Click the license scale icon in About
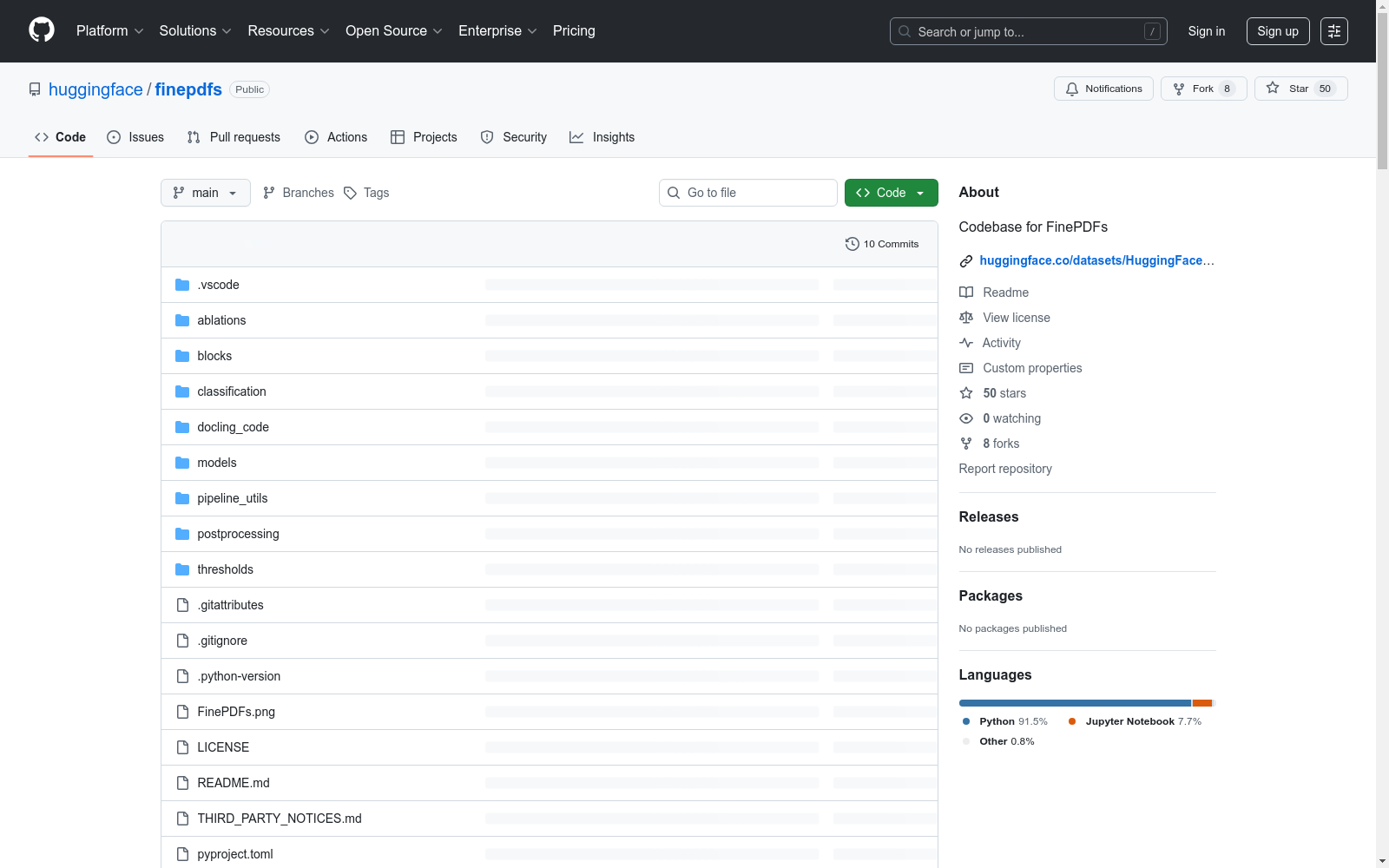 (966, 318)
